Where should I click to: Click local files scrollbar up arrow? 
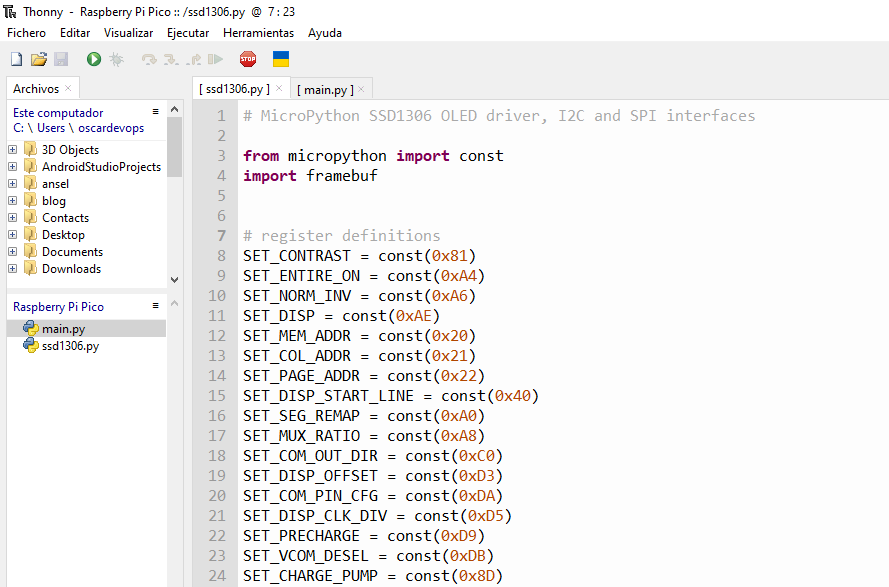pos(175,109)
